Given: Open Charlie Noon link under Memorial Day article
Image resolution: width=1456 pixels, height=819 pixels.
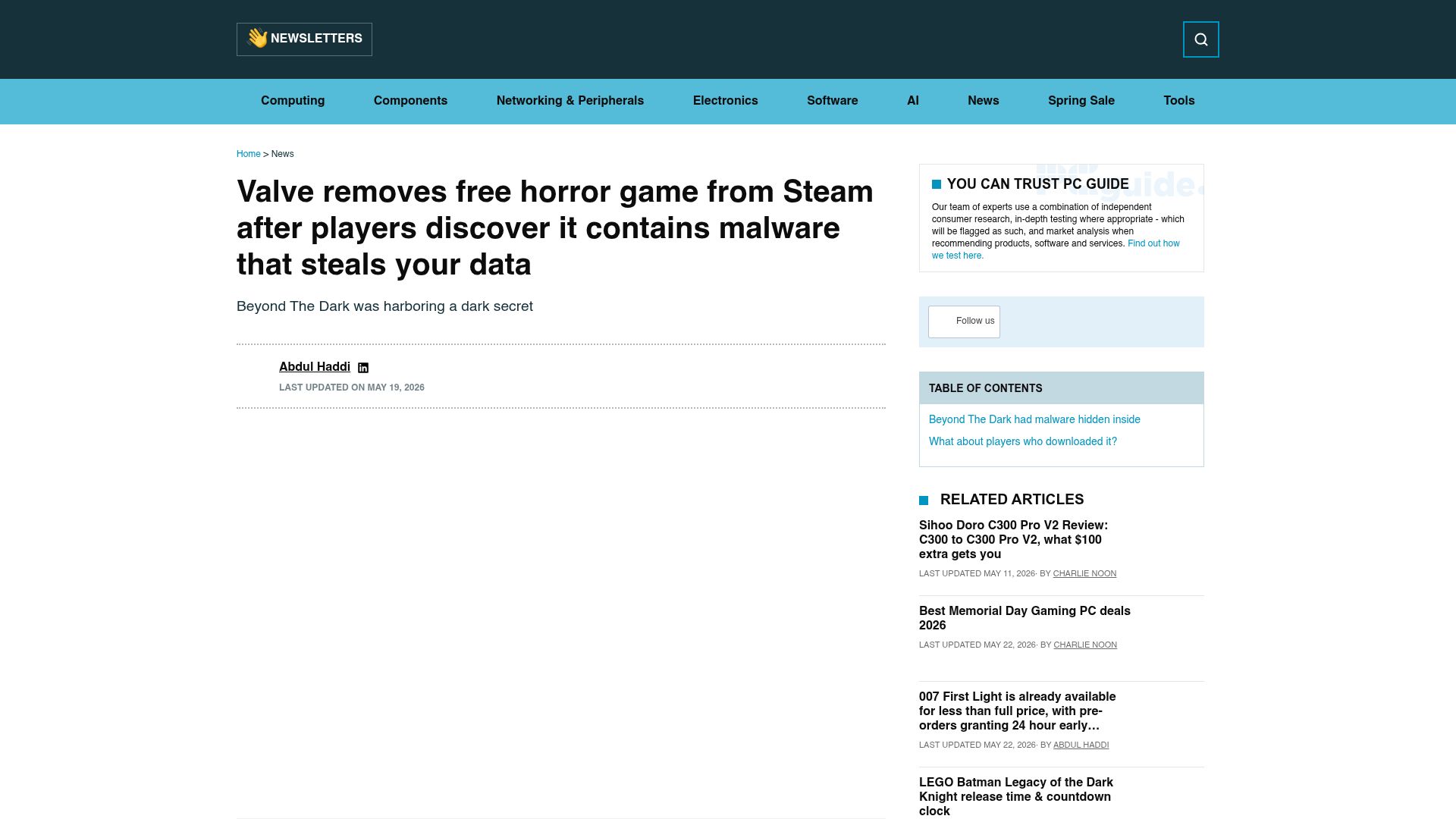Looking at the screenshot, I should 1085,645.
